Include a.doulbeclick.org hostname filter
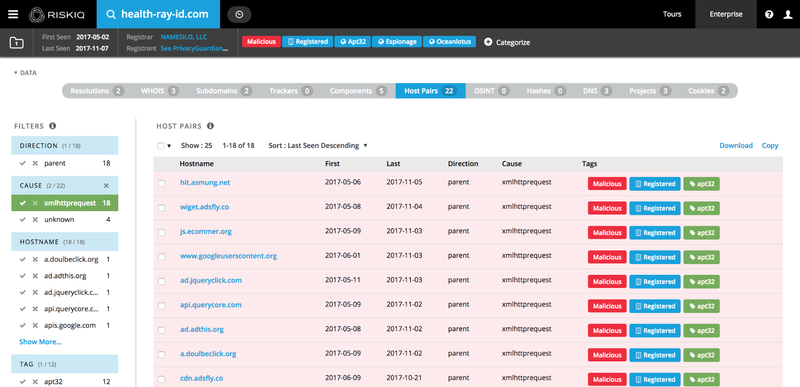800x387 pixels. (23, 260)
